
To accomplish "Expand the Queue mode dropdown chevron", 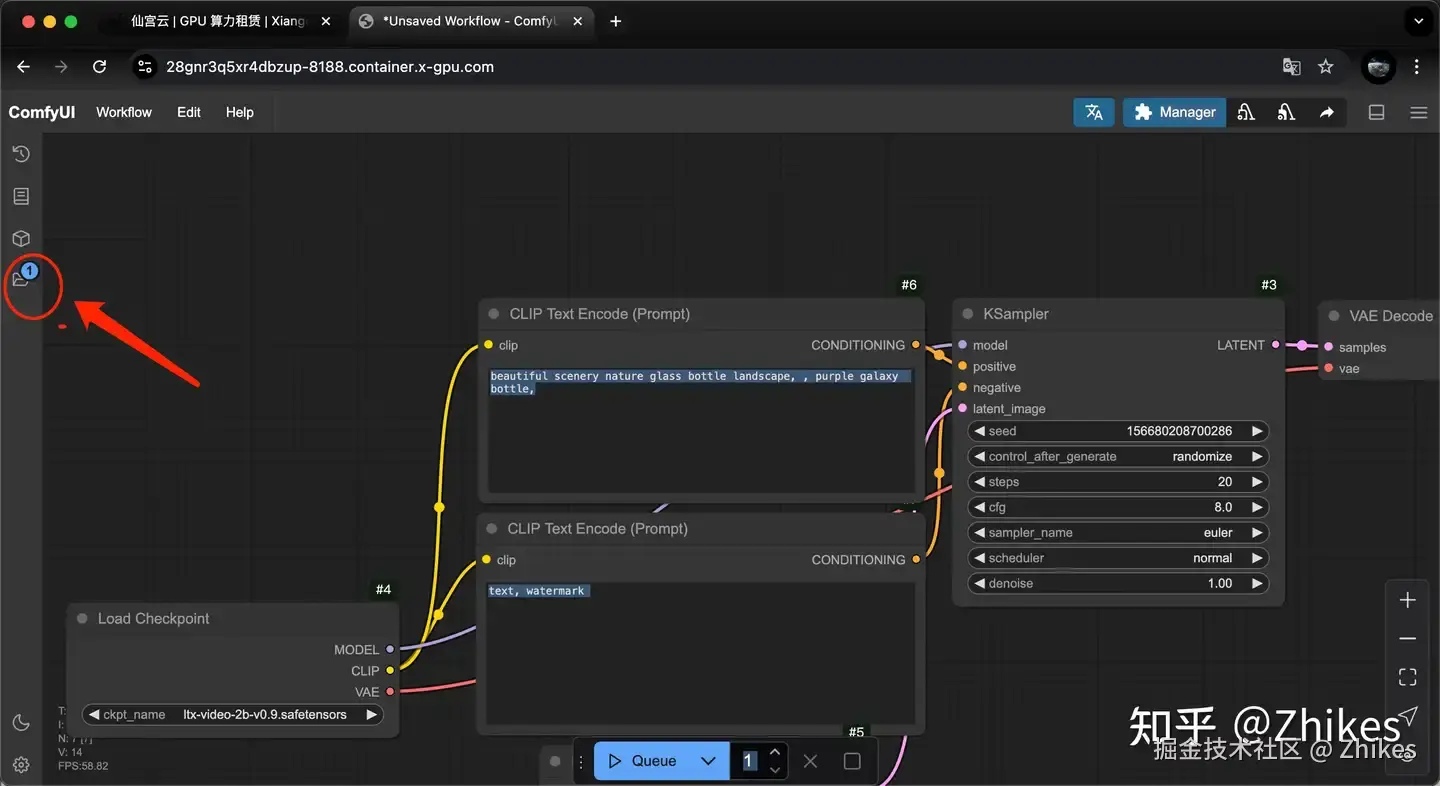I will (x=708, y=761).
